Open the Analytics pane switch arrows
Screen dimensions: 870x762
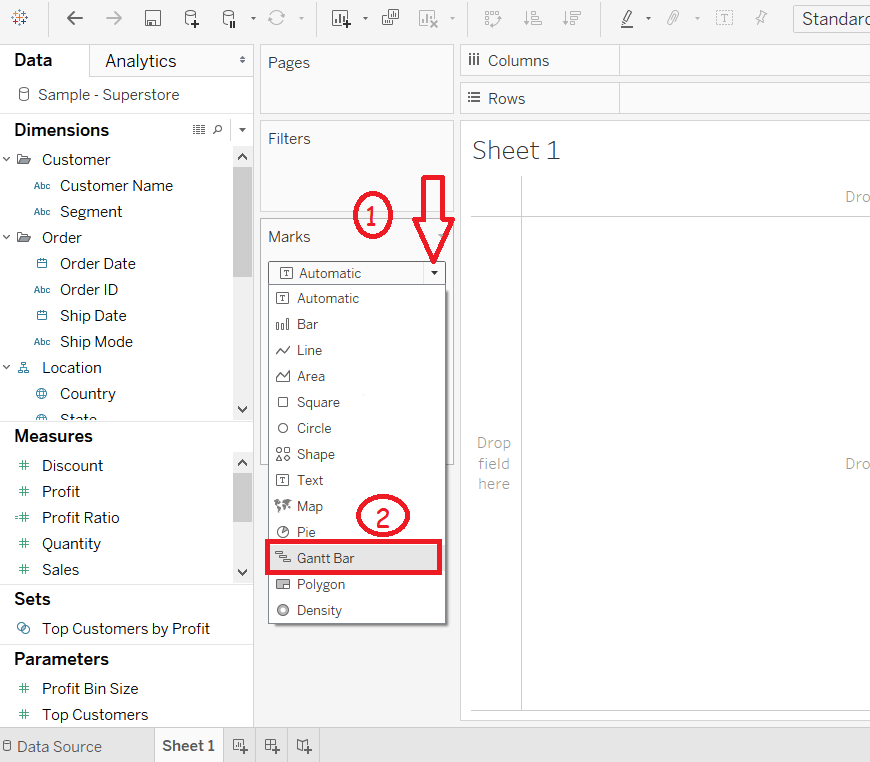242,60
